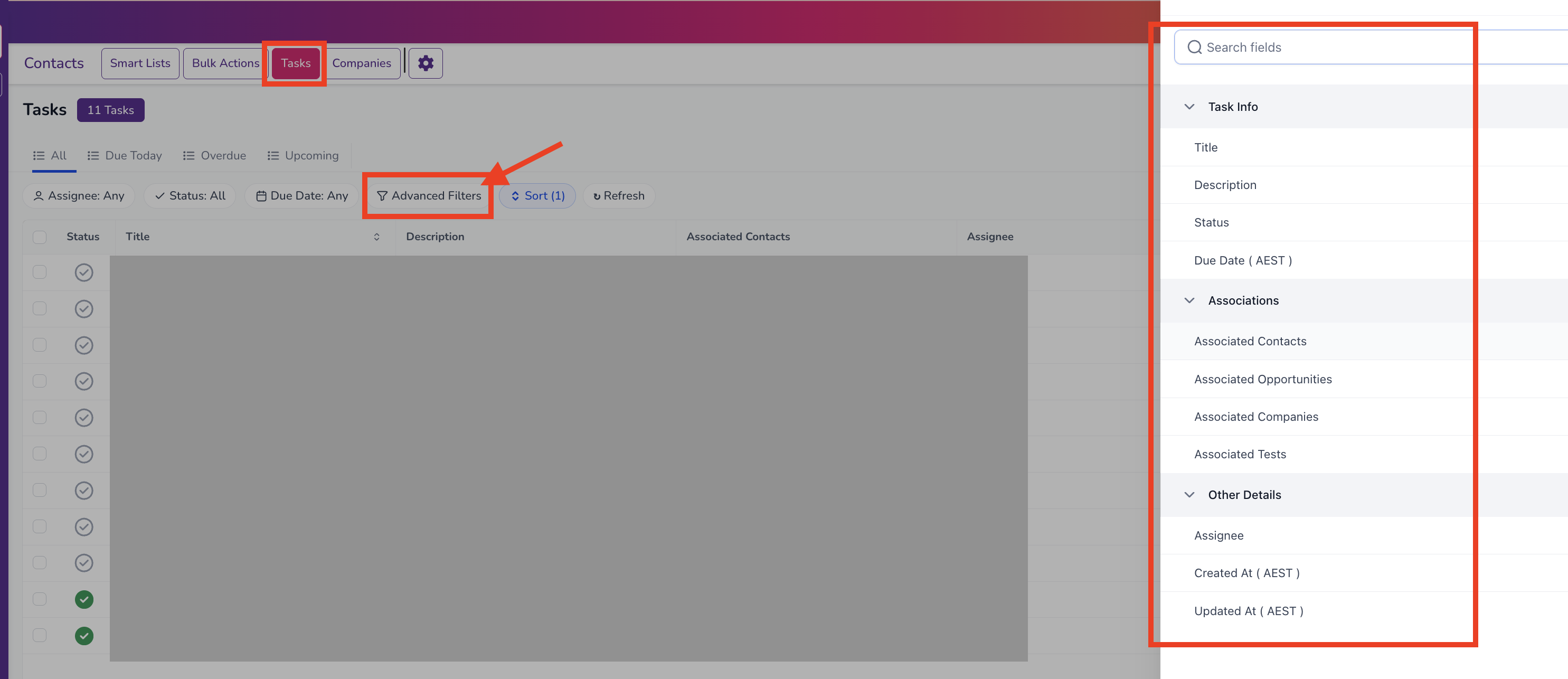Click the filter icon on Advanced Filters
The height and width of the screenshot is (679, 1568).
(382, 195)
